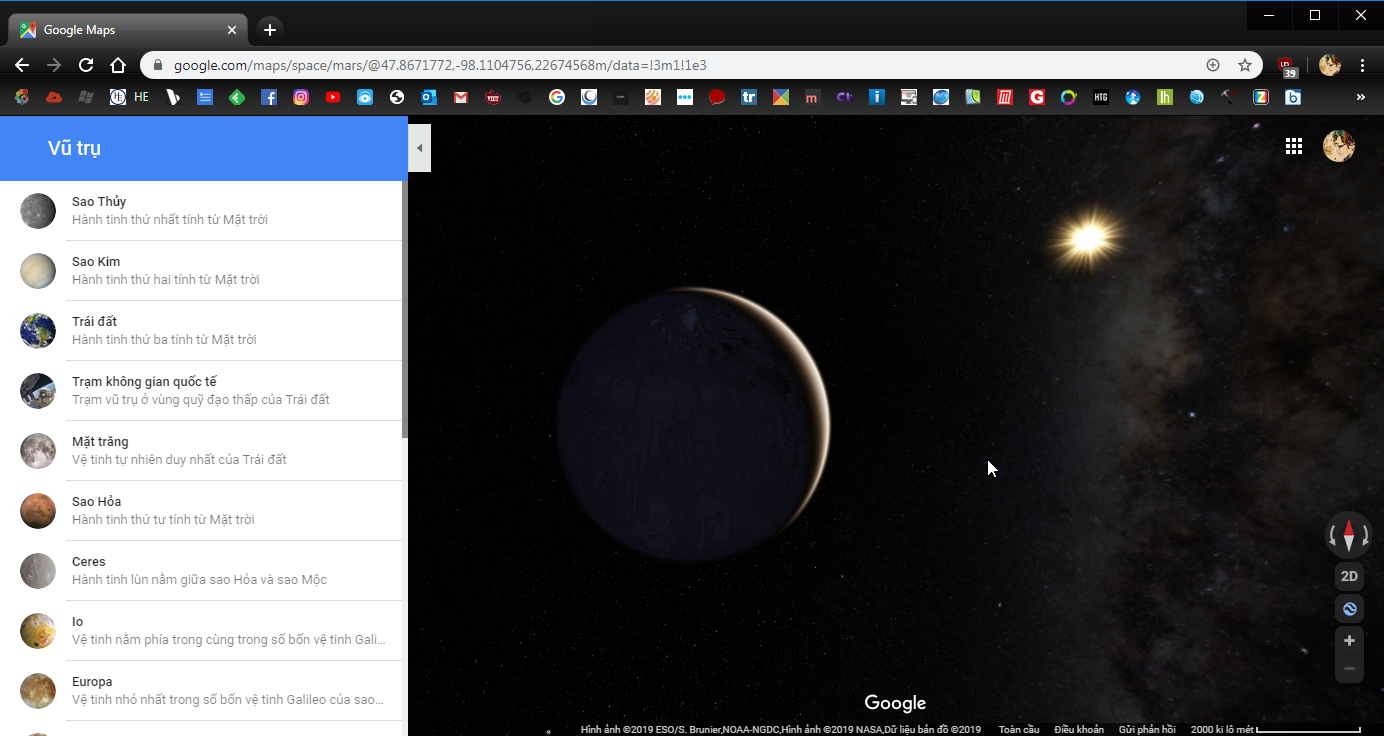This screenshot has width=1384, height=736.
Task: Open blue info i bookmark
Action: pos(877,97)
